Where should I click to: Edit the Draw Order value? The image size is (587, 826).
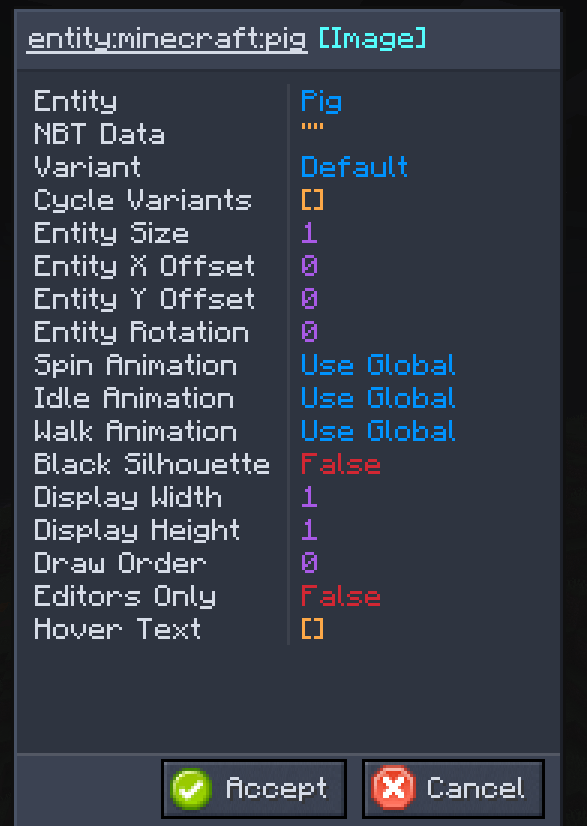pyautogui.click(x=309, y=563)
